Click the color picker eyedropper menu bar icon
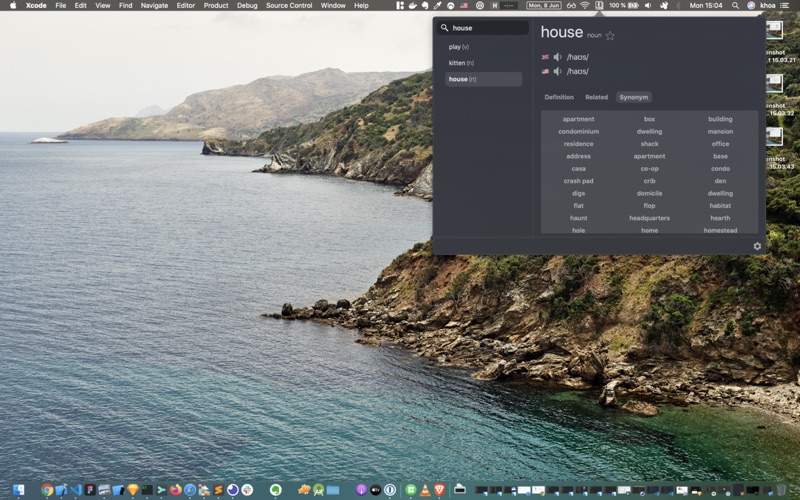The width and height of the screenshot is (800, 500). click(438, 6)
